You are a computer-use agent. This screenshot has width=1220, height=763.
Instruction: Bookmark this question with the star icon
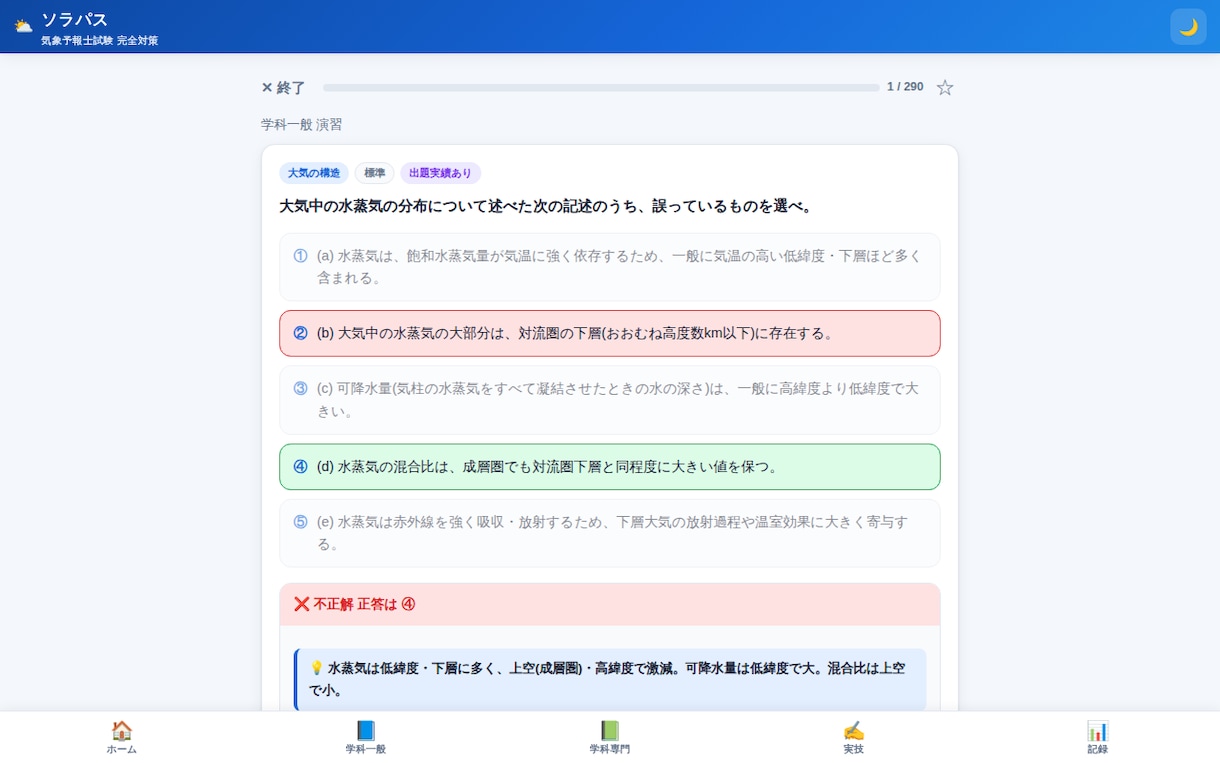pyautogui.click(x=945, y=88)
